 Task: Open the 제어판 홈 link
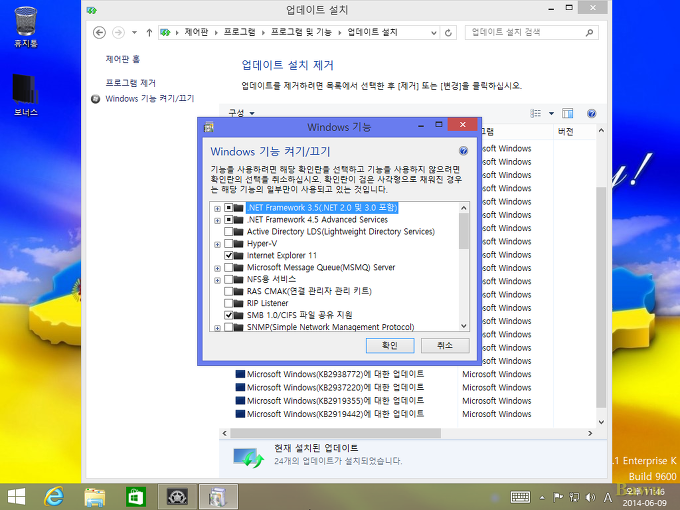pyautogui.click(x=123, y=59)
